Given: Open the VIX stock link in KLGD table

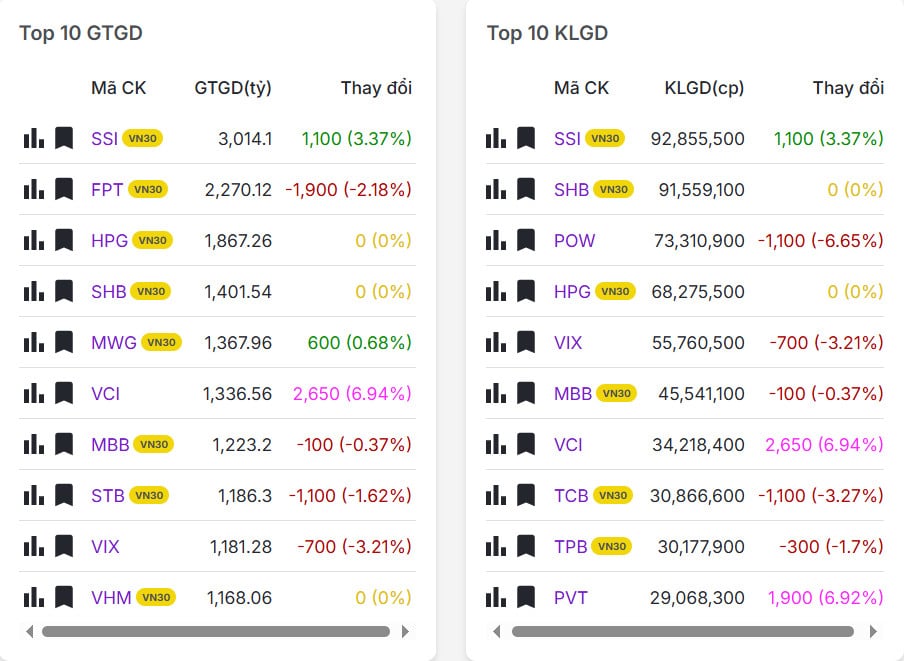Looking at the screenshot, I should tap(568, 342).
